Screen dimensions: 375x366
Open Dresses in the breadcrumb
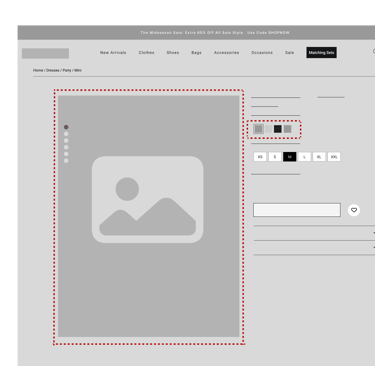53,70
